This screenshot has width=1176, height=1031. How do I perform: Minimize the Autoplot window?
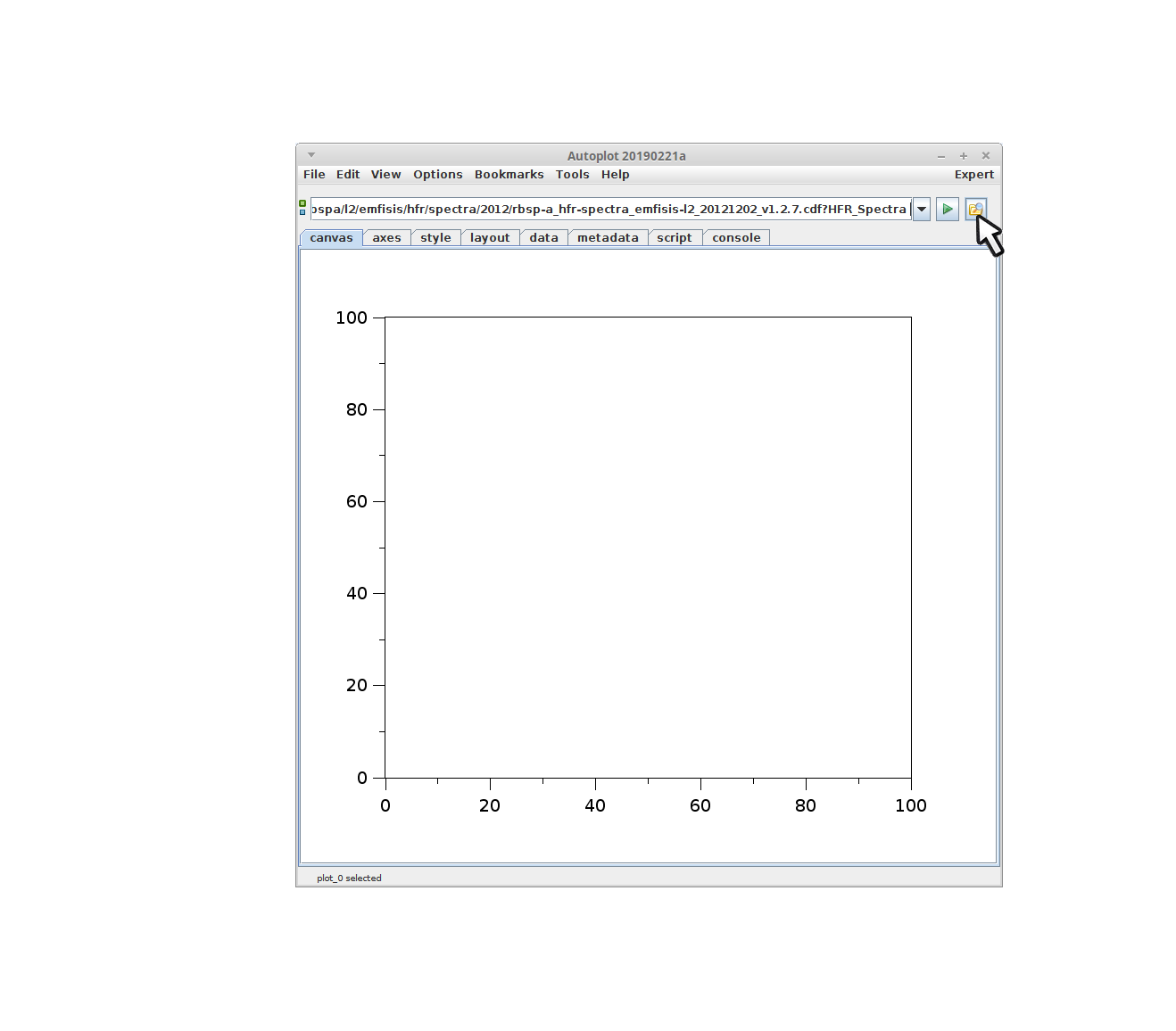point(941,156)
